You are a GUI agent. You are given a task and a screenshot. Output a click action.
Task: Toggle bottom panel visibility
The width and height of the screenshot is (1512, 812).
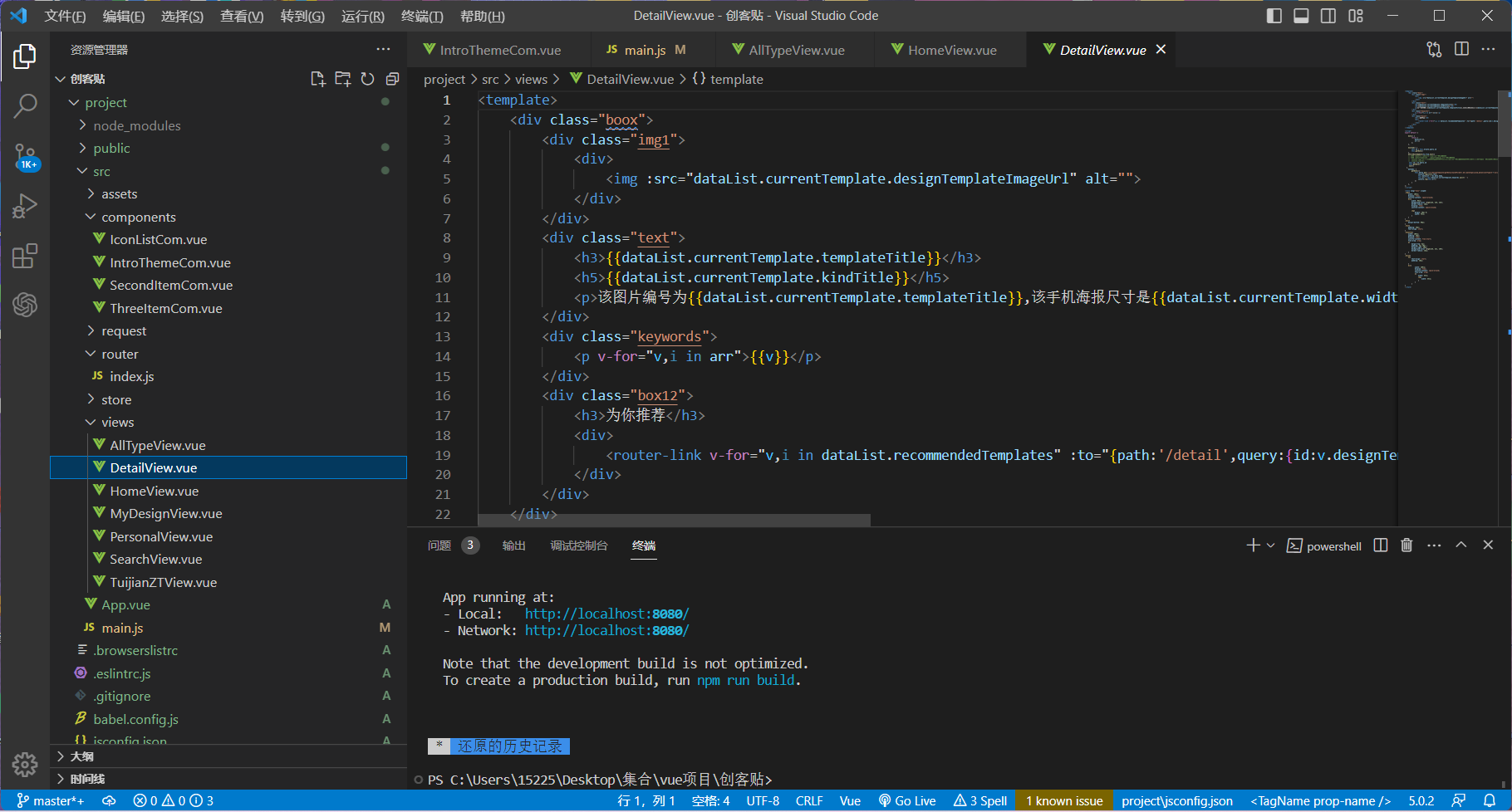(x=1301, y=16)
